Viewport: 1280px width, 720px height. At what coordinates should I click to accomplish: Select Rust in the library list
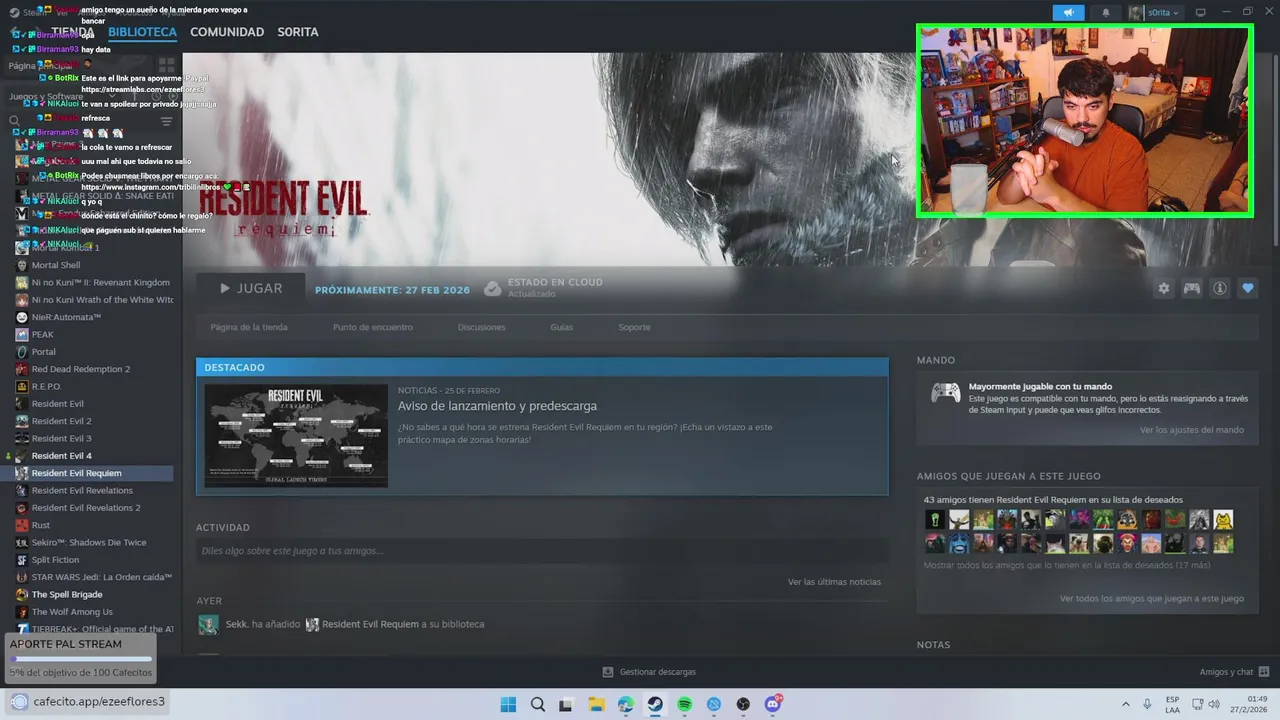(41, 525)
